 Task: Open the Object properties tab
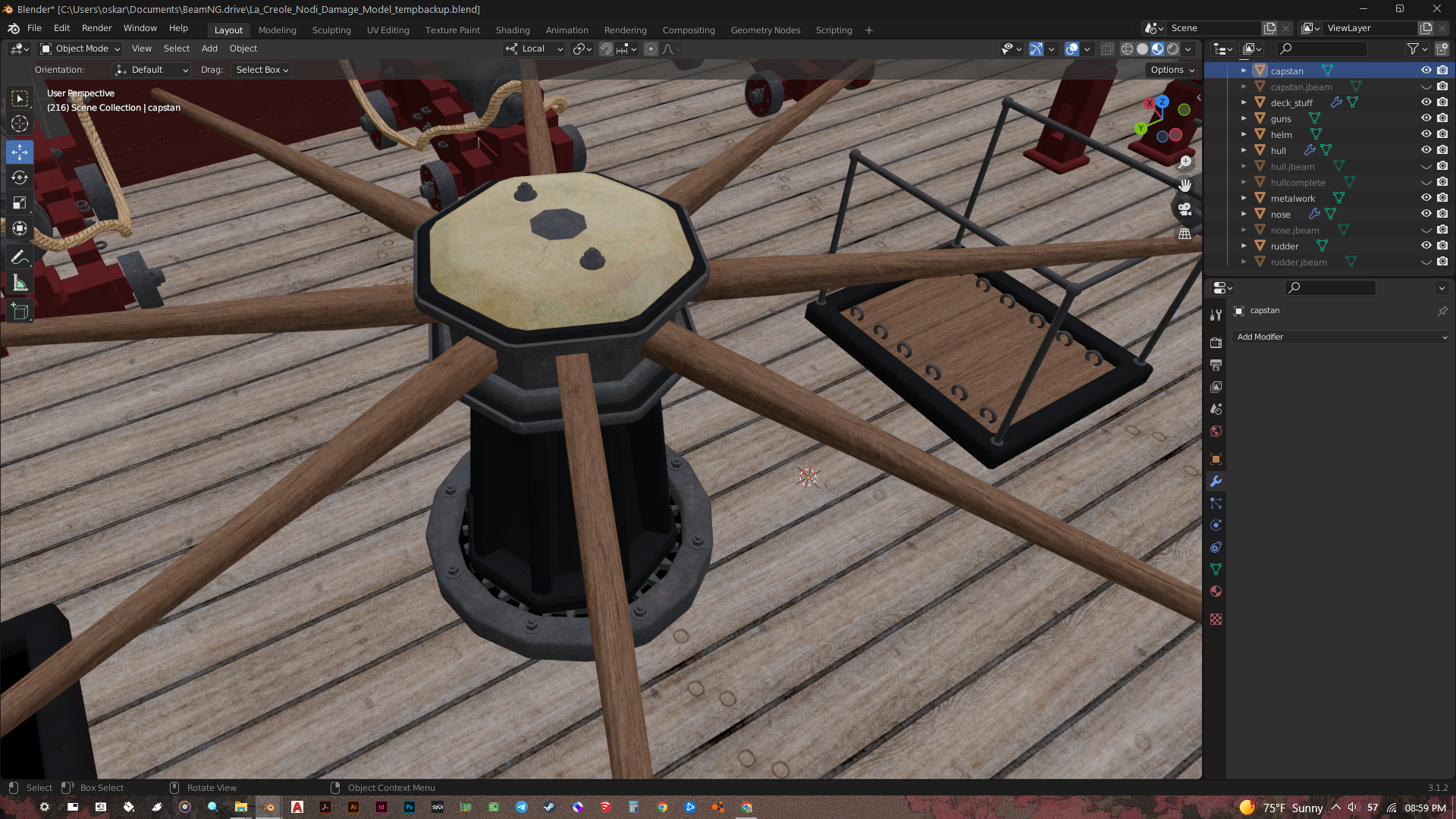(1216, 459)
